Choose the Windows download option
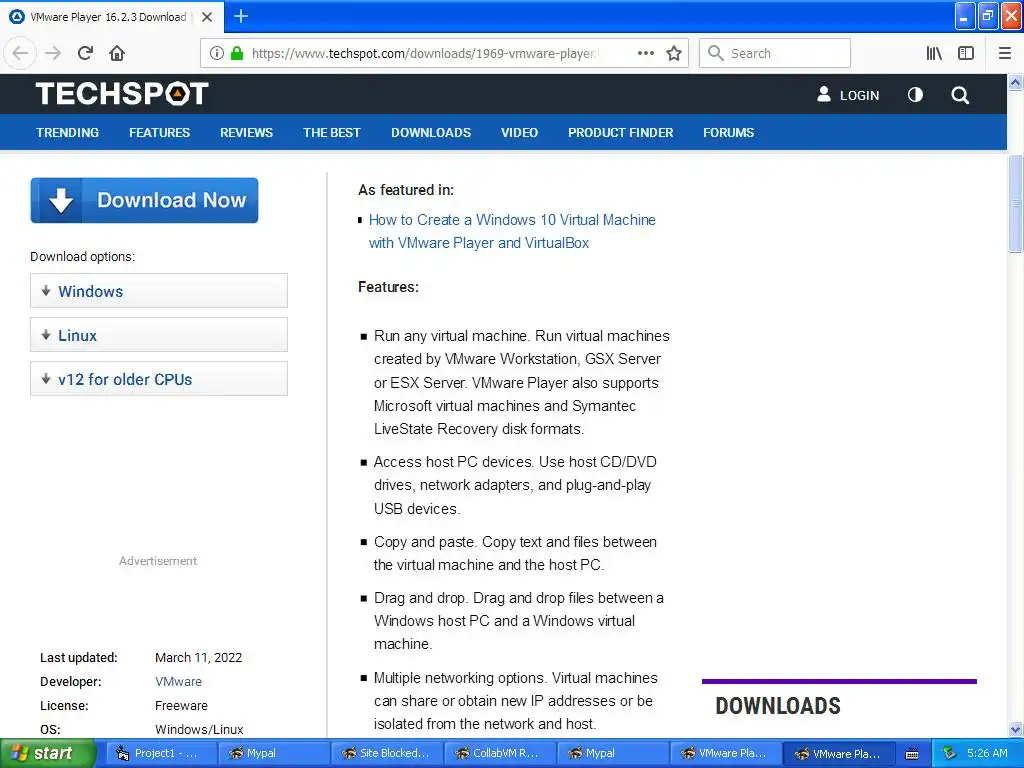 tap(159, 291)
